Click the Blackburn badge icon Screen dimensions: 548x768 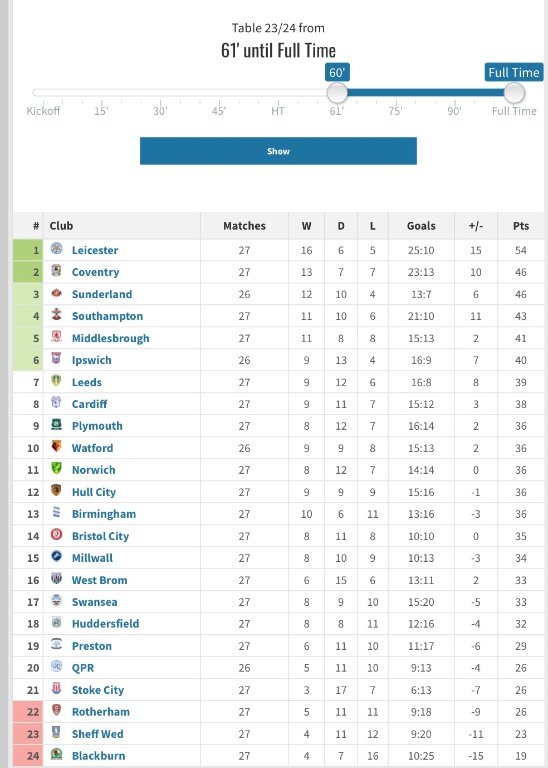point(56,754)
